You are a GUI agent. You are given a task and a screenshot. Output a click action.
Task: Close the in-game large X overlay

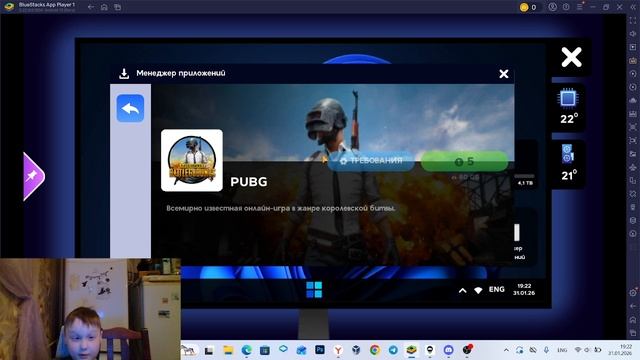pyautogui.click(x=571, y=57)
